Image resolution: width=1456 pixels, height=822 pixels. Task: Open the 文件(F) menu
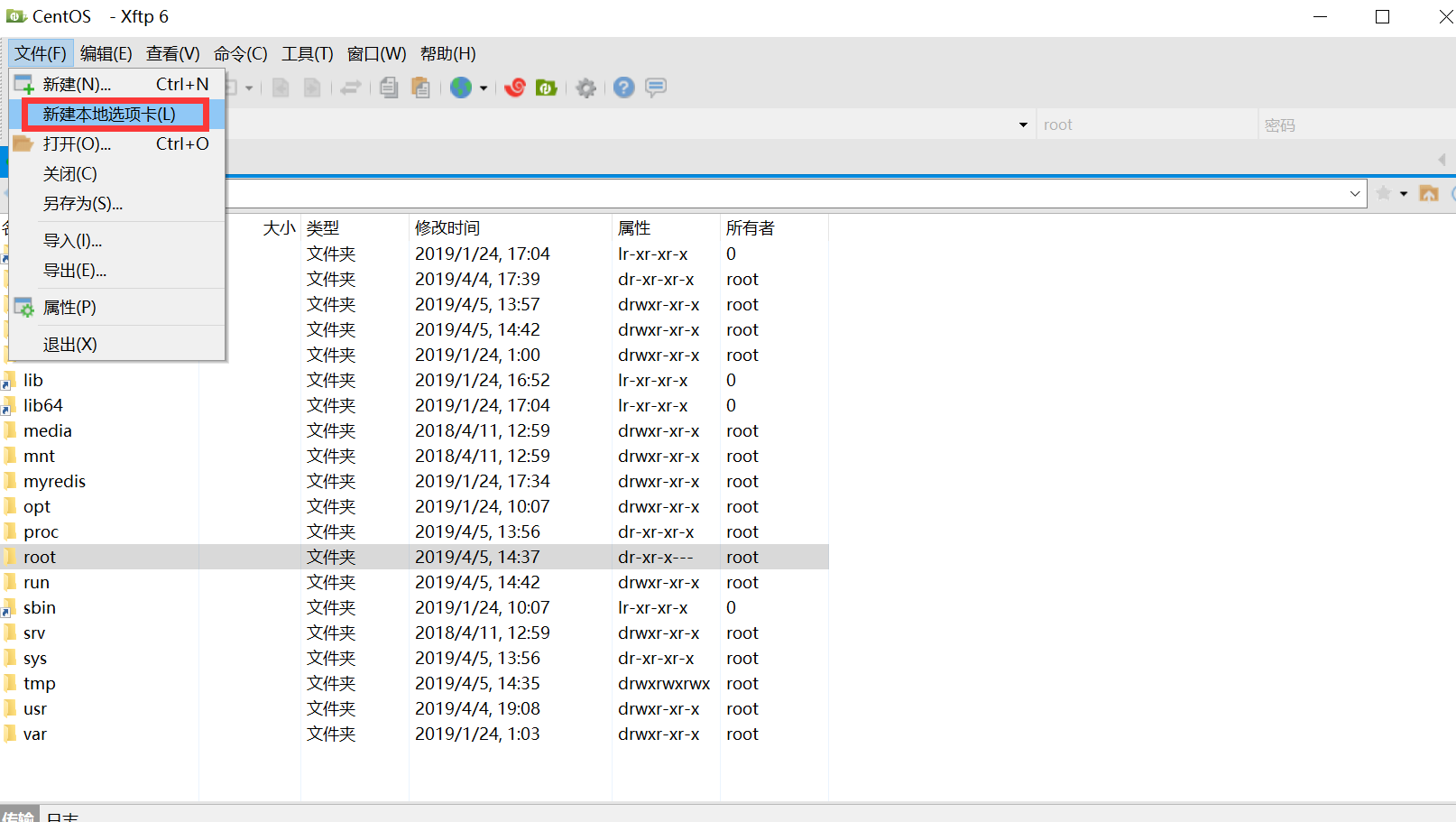41,53
